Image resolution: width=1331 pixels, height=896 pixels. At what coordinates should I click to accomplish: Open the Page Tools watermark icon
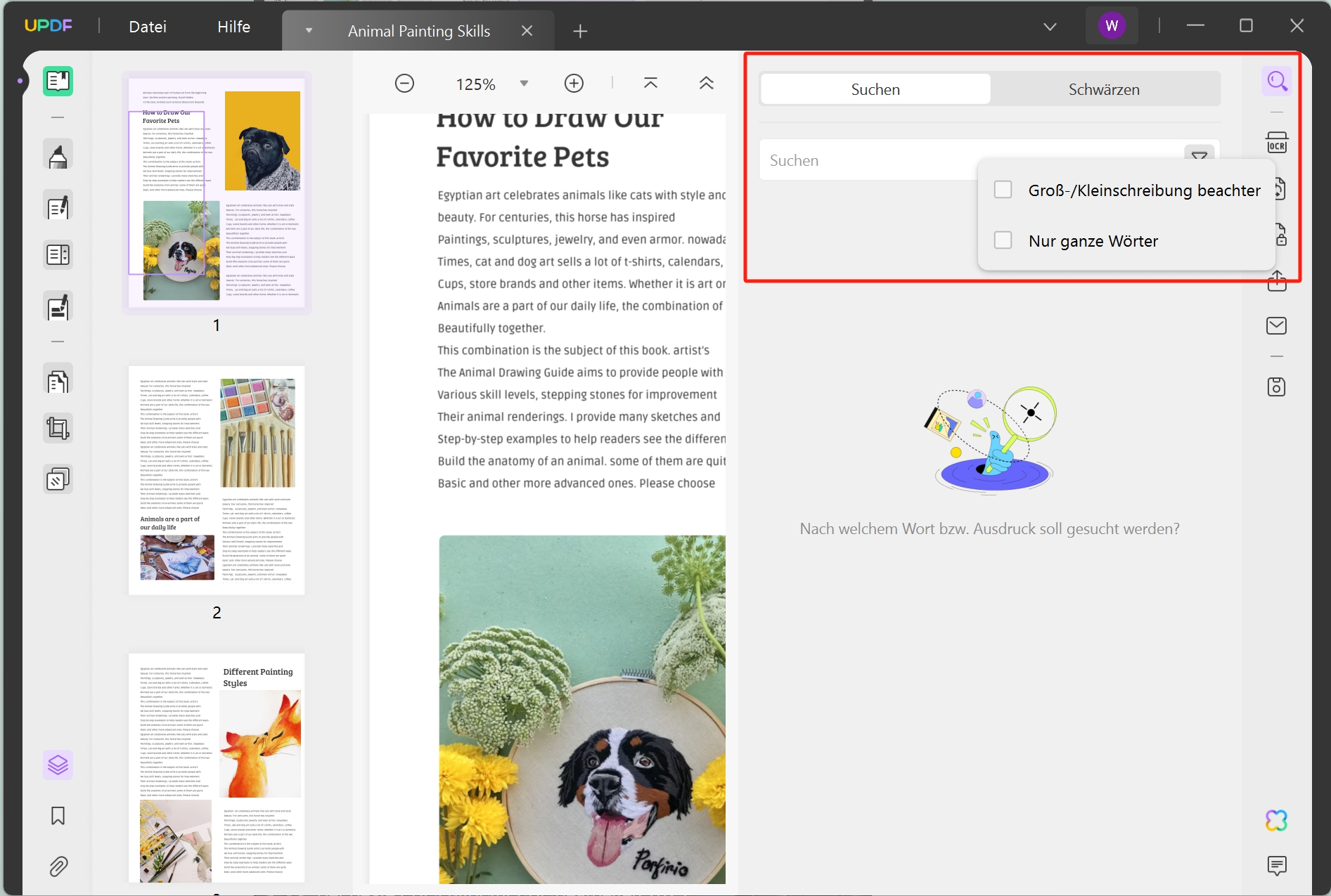(58, 479)
